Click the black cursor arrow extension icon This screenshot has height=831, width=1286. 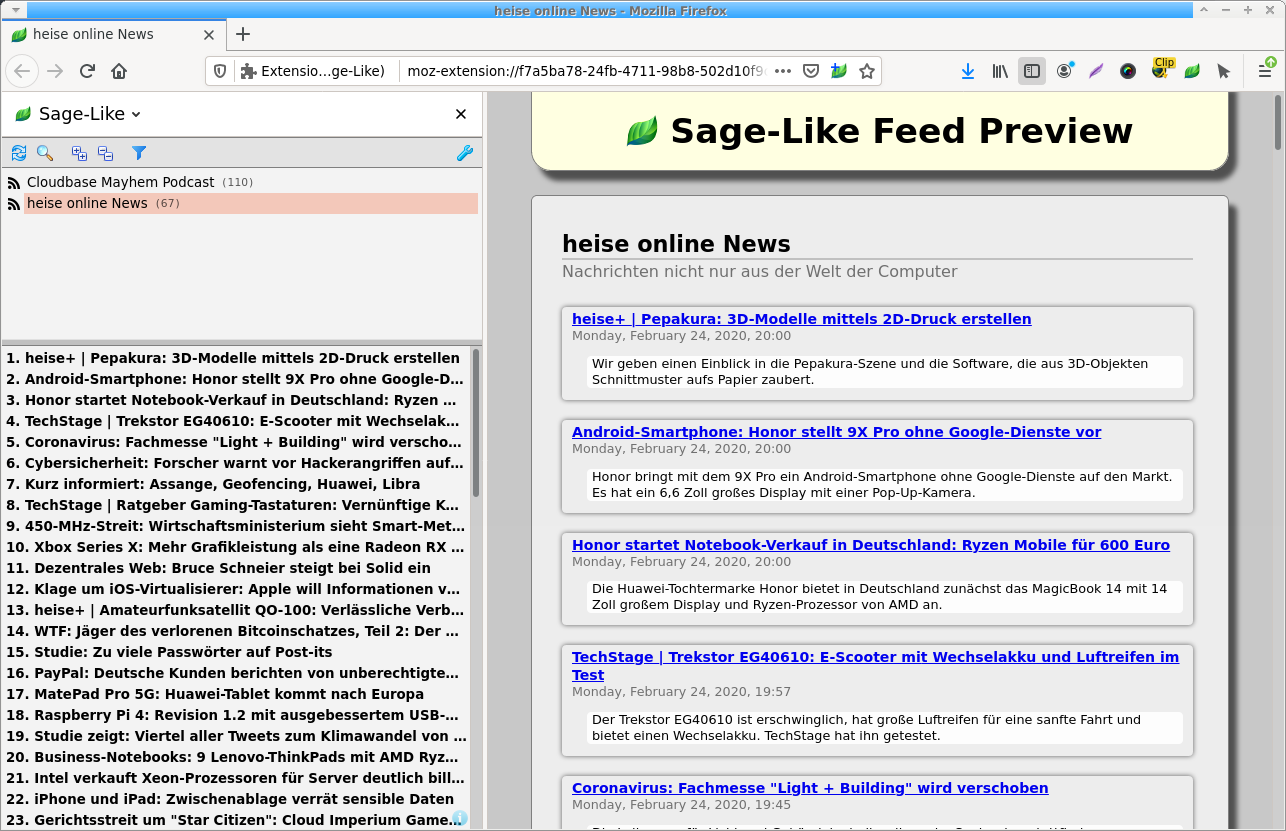click(x=1224, y=71)
